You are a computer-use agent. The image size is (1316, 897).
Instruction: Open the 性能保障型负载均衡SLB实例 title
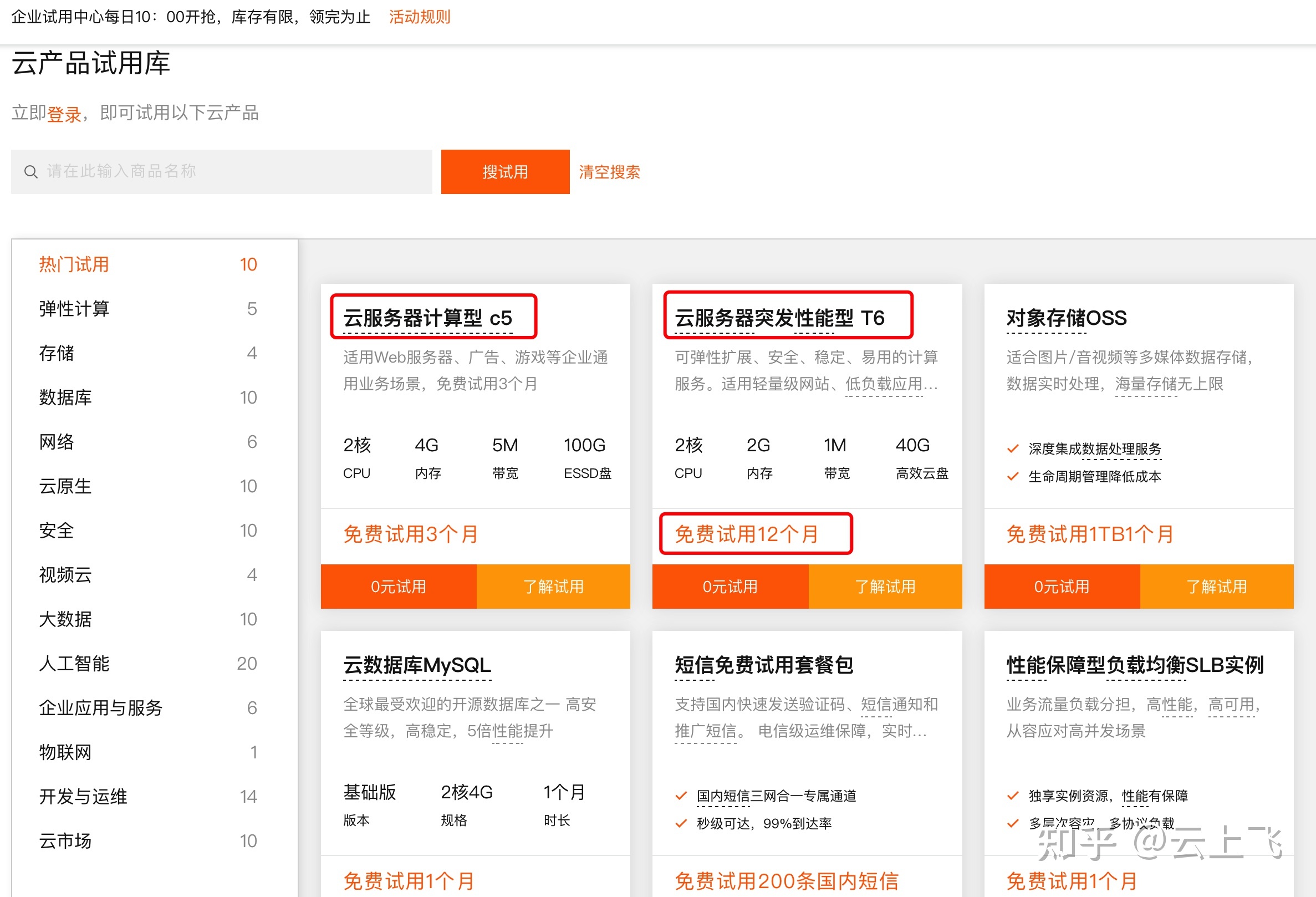[x=1135, y=665]
